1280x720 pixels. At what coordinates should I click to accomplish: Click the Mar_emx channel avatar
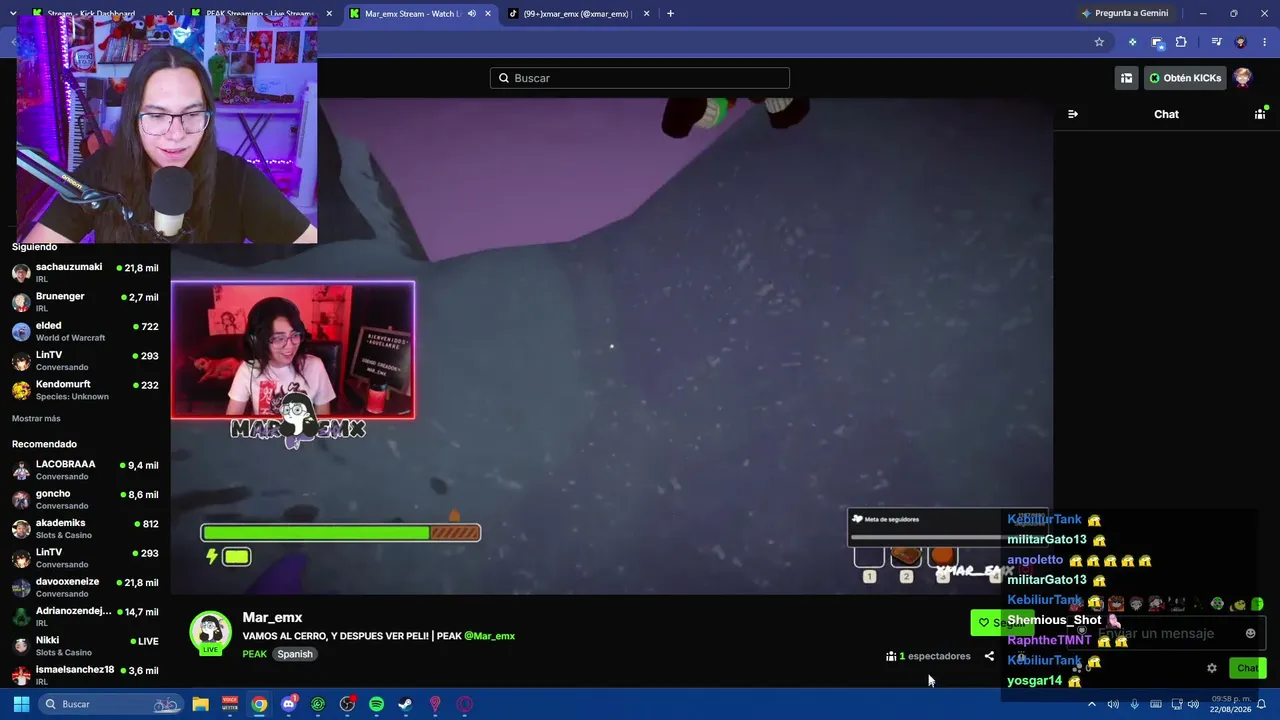pyautogui.click(x=210, y=633)
